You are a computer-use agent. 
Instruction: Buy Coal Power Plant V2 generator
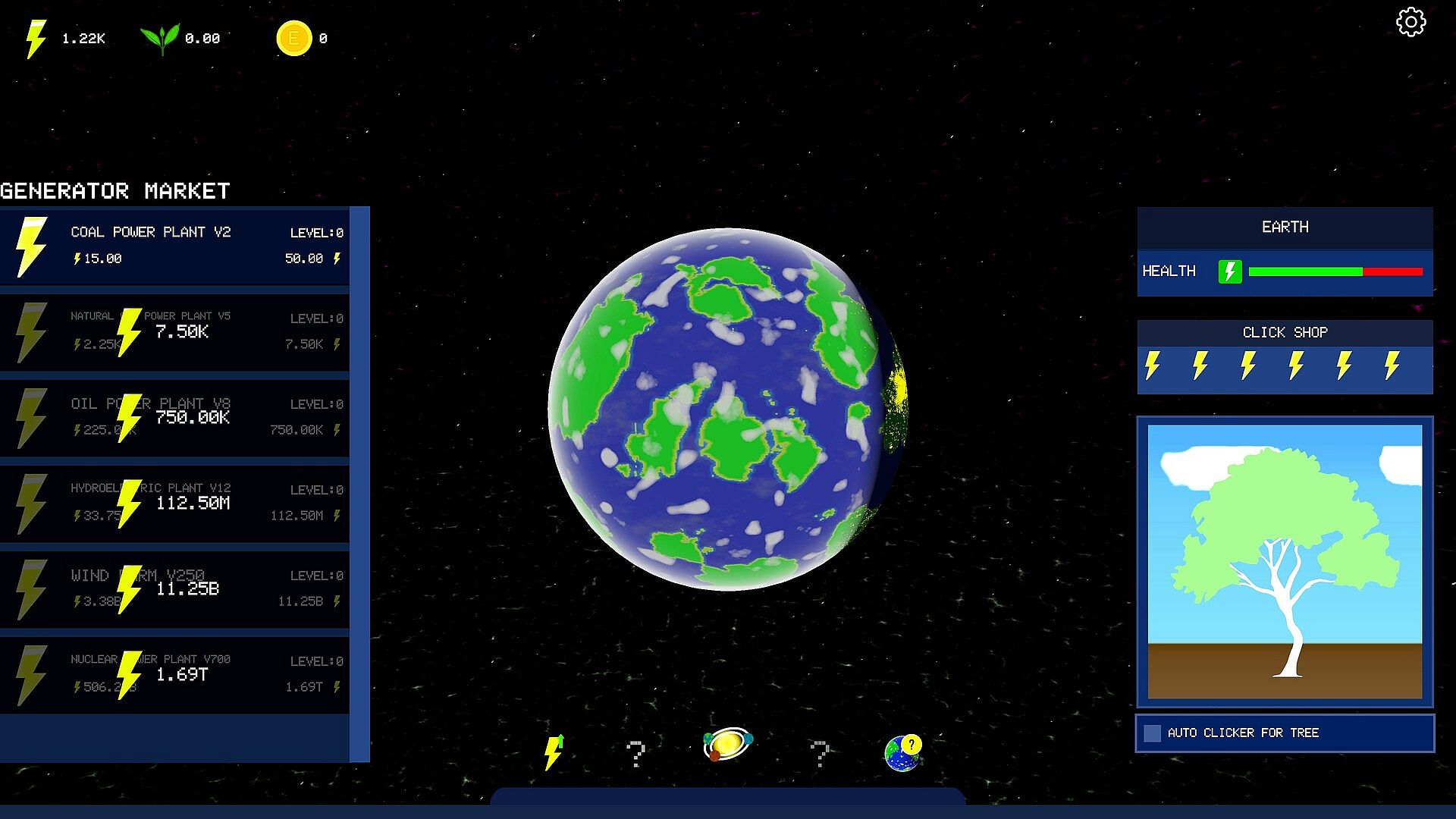click(x=174, y=246)
